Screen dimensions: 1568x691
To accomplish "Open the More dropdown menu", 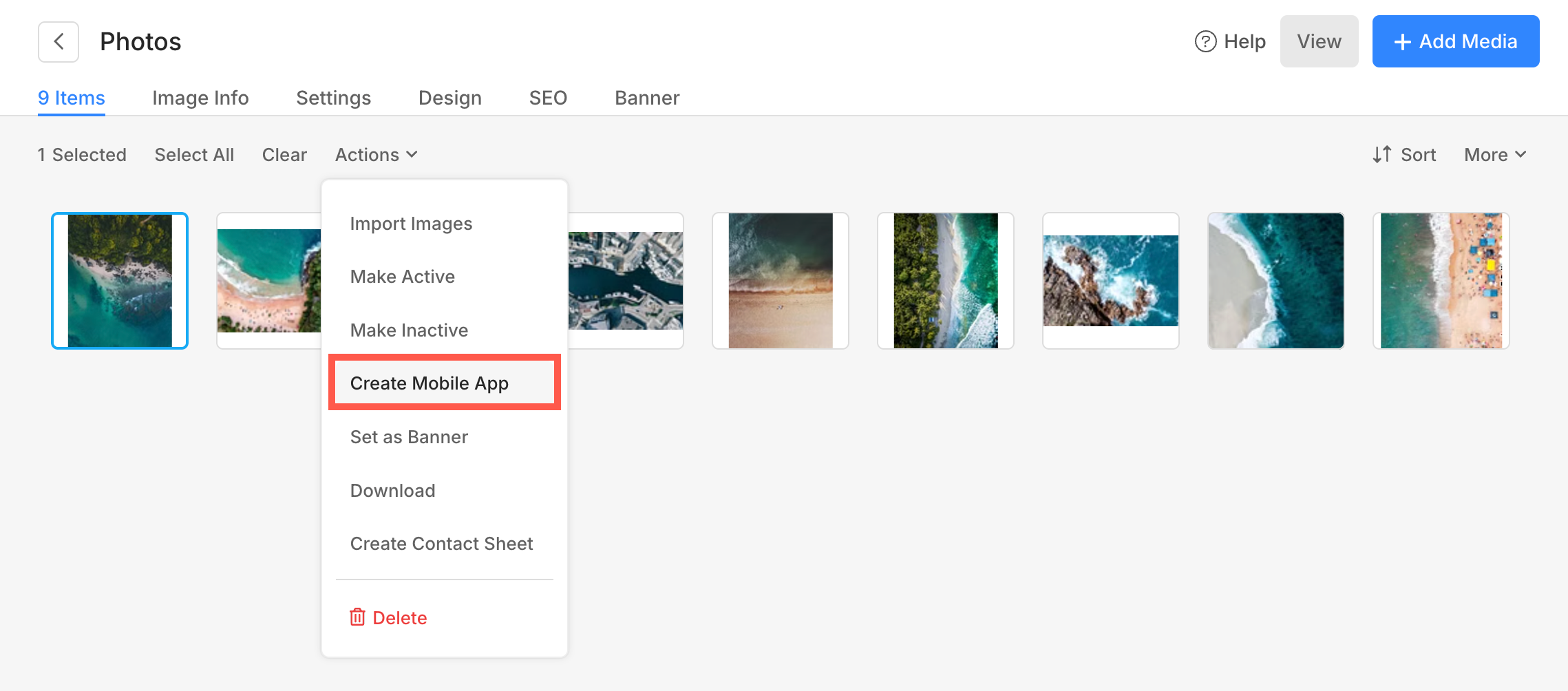I will coord(1494,155).
